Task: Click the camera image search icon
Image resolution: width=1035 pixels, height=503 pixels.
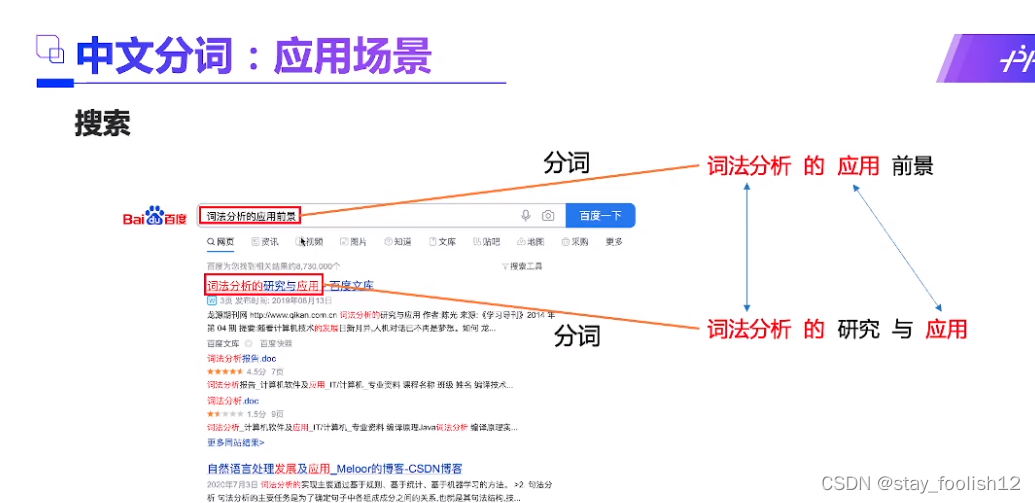Action: [x=548, y=215]
